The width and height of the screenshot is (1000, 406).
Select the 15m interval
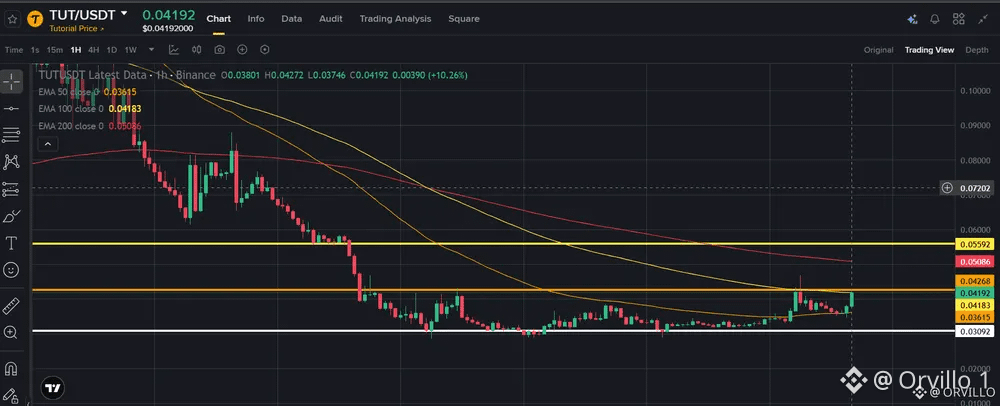pos(54,50)
